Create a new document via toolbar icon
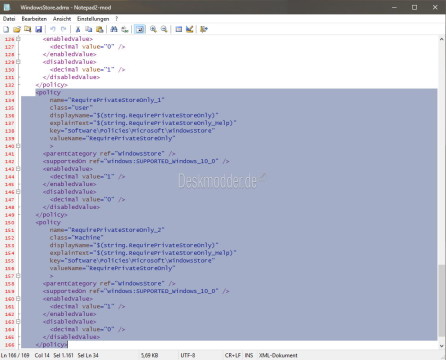This screenshot has width=446, height=360. [x=6, y=29]
